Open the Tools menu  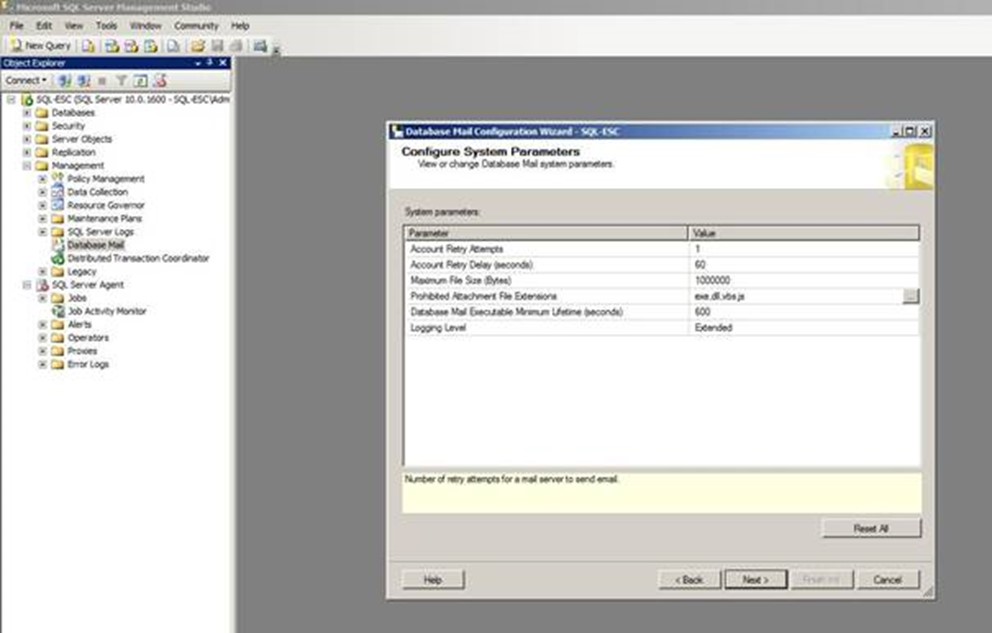pos(106,26)
